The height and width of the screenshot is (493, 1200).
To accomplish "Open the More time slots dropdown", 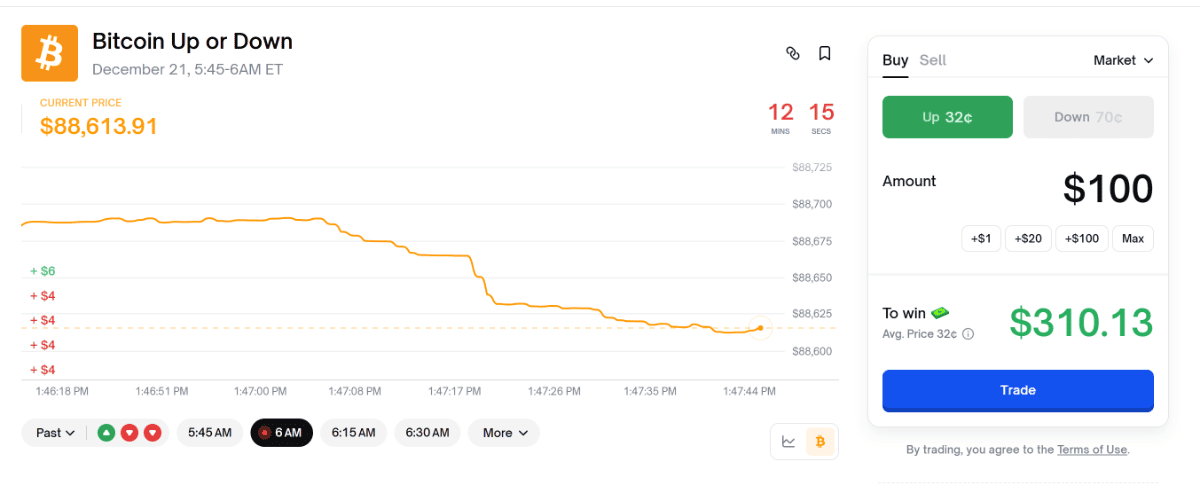I will click(504, 433).
